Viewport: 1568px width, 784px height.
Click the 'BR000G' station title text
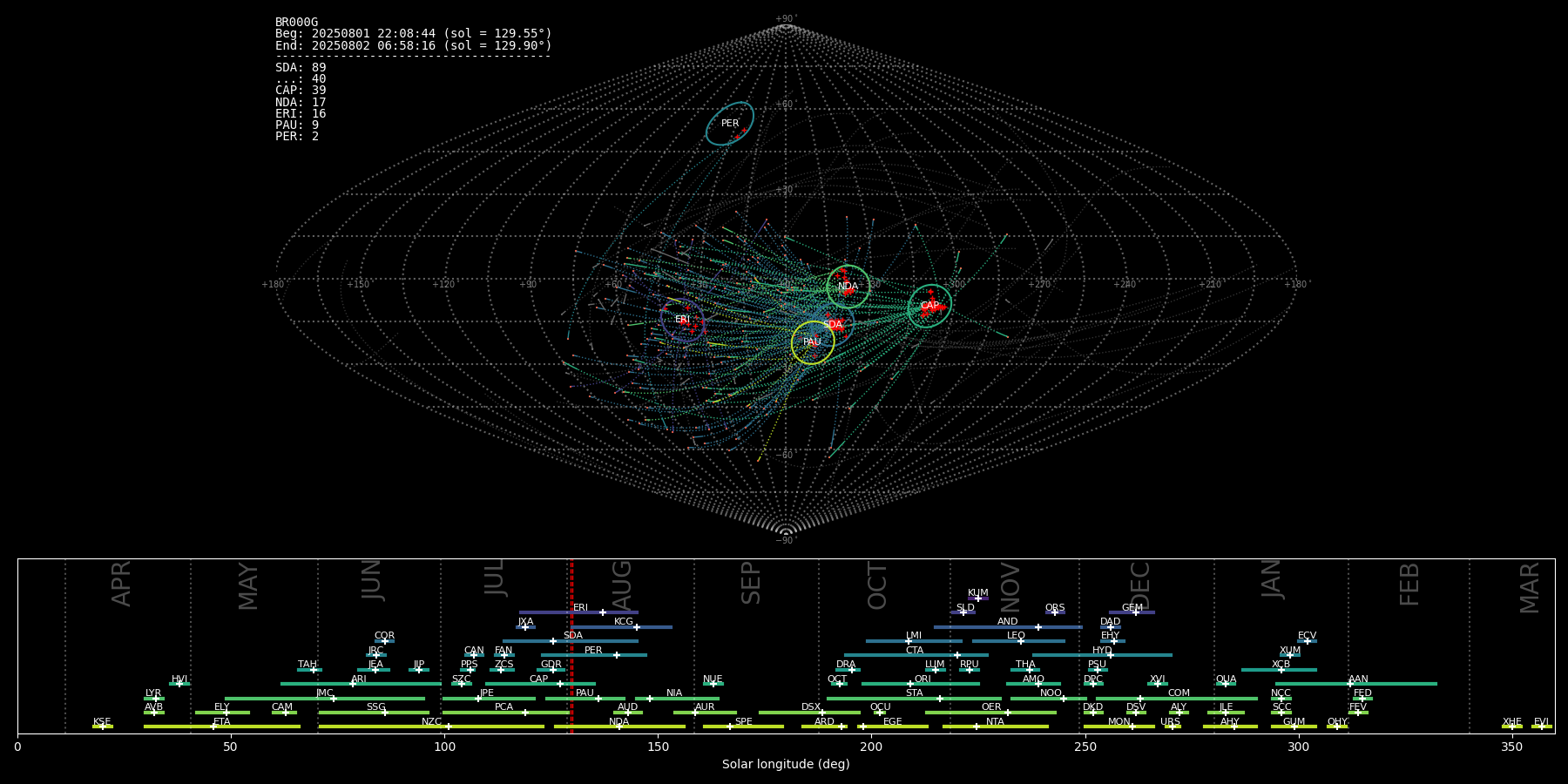296,23
